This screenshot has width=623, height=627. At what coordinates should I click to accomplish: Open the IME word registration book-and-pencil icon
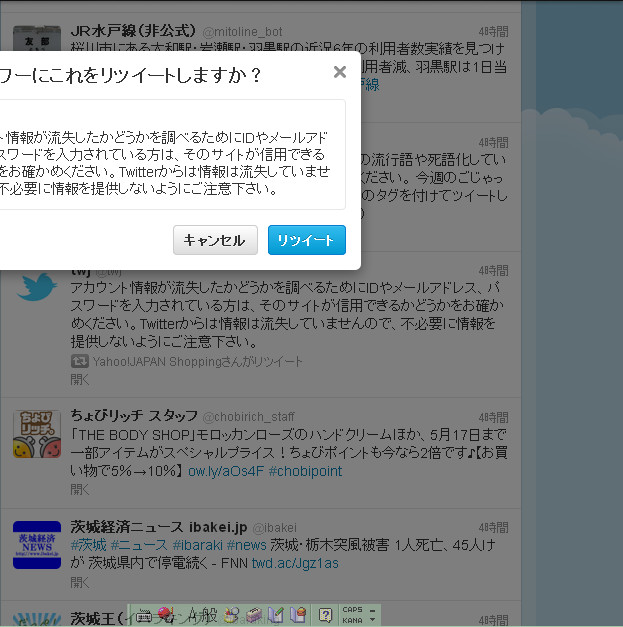coord(276,615)
